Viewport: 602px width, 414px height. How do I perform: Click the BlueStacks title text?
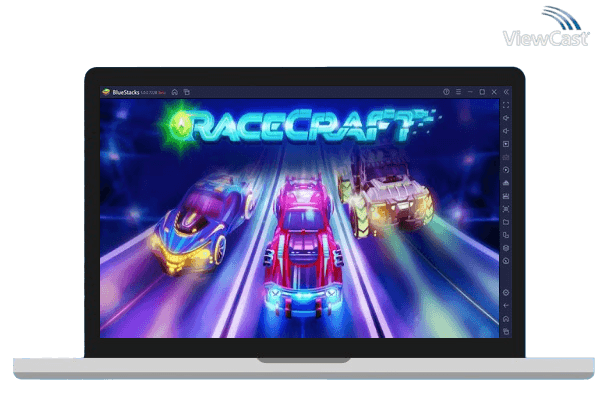(x=126, y=93)
